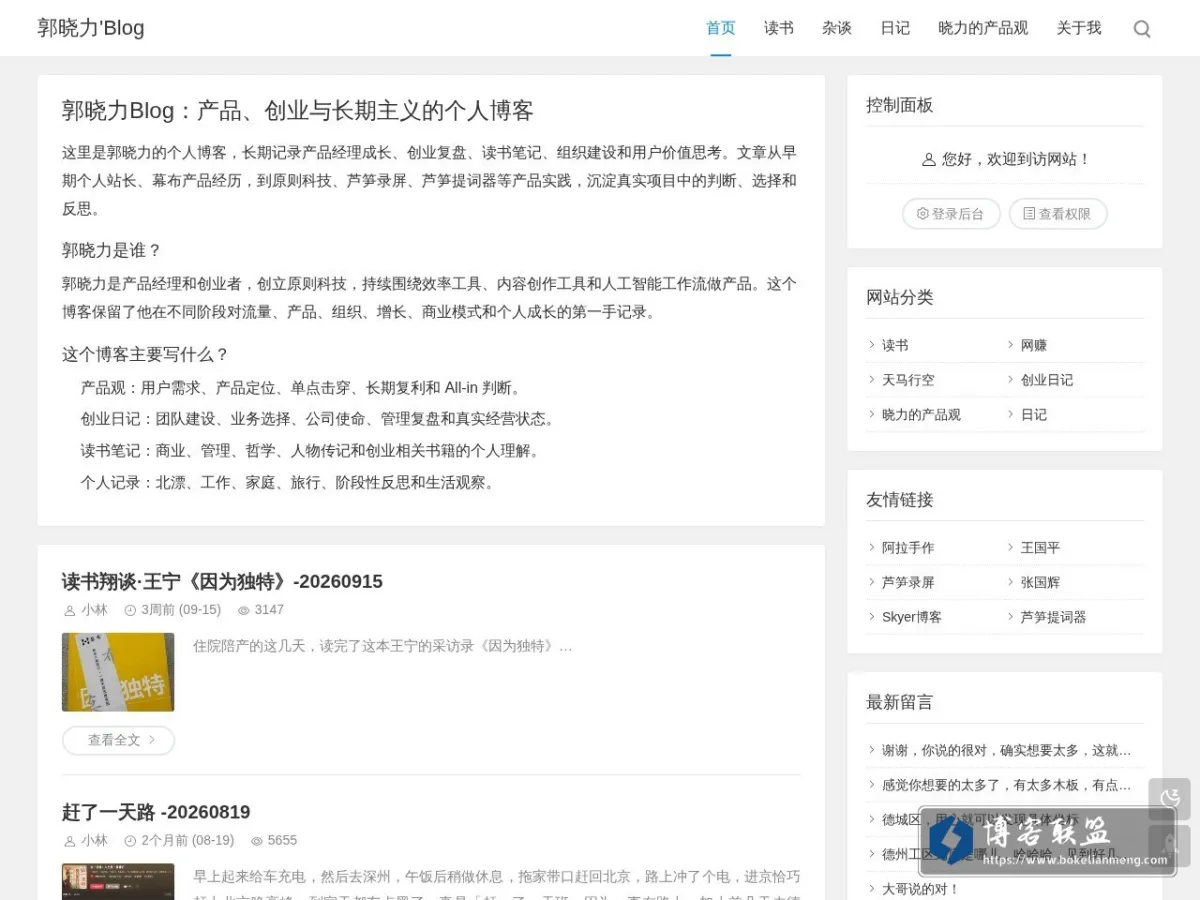Click 查看全文 under the 因为独特 post
1200x900 pixels.
pyautogui.click(x=118, y=740)
